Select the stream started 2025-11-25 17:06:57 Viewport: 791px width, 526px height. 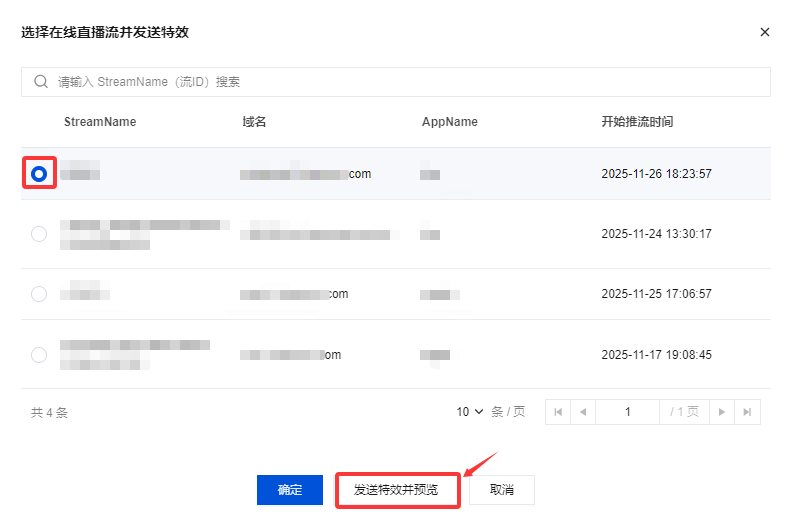click(39, 294)
